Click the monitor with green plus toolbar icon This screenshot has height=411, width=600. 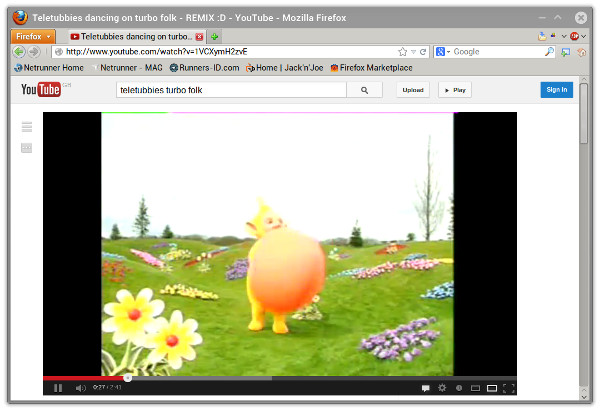tap(566, 52)
